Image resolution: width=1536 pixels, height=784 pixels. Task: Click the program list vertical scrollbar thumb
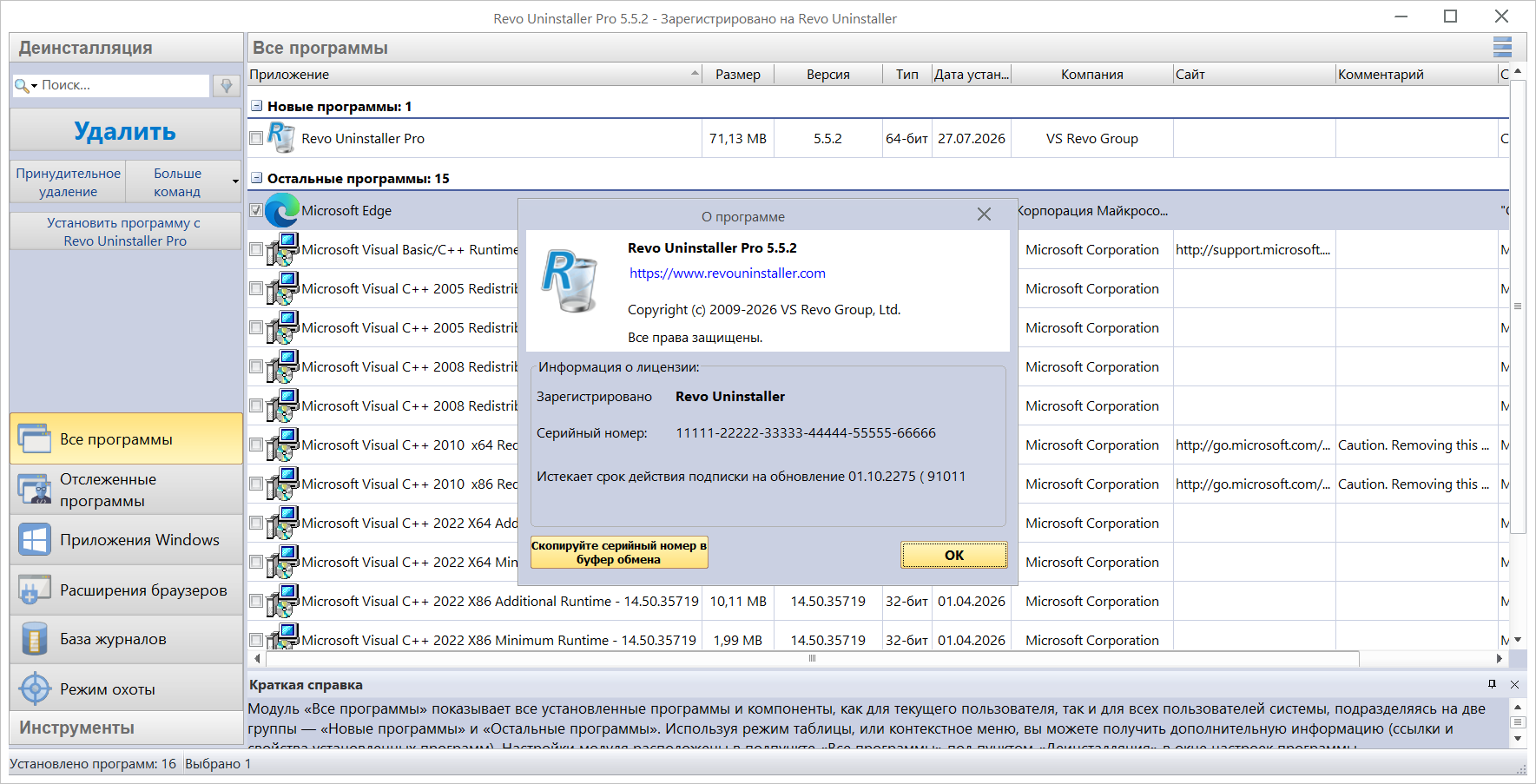(x=1518, y=306)
